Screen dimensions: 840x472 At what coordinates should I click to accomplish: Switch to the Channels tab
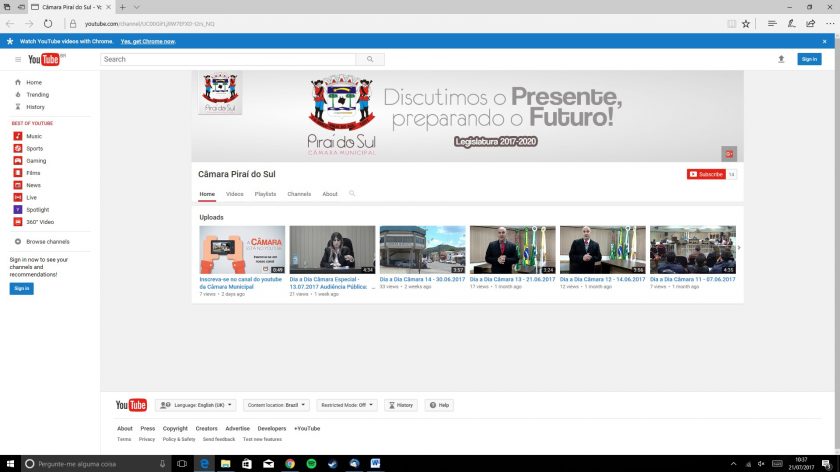(x=299, y=194)
